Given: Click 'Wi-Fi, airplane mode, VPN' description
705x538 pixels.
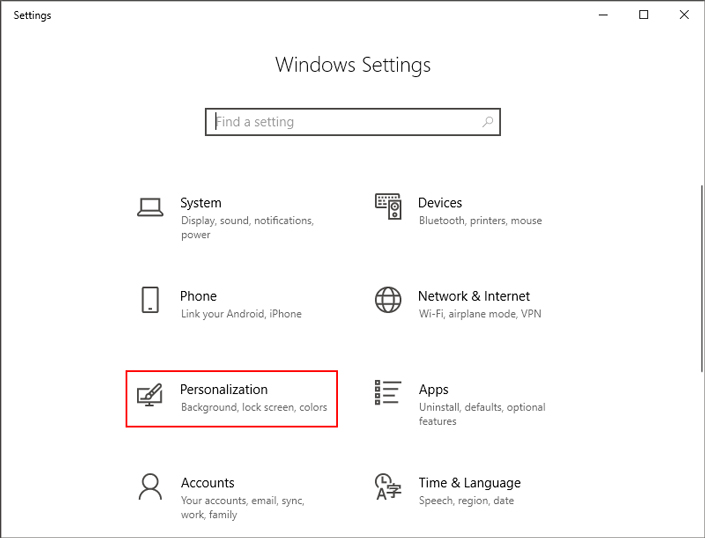Looking at the screenshot, I should coord(480,314).
